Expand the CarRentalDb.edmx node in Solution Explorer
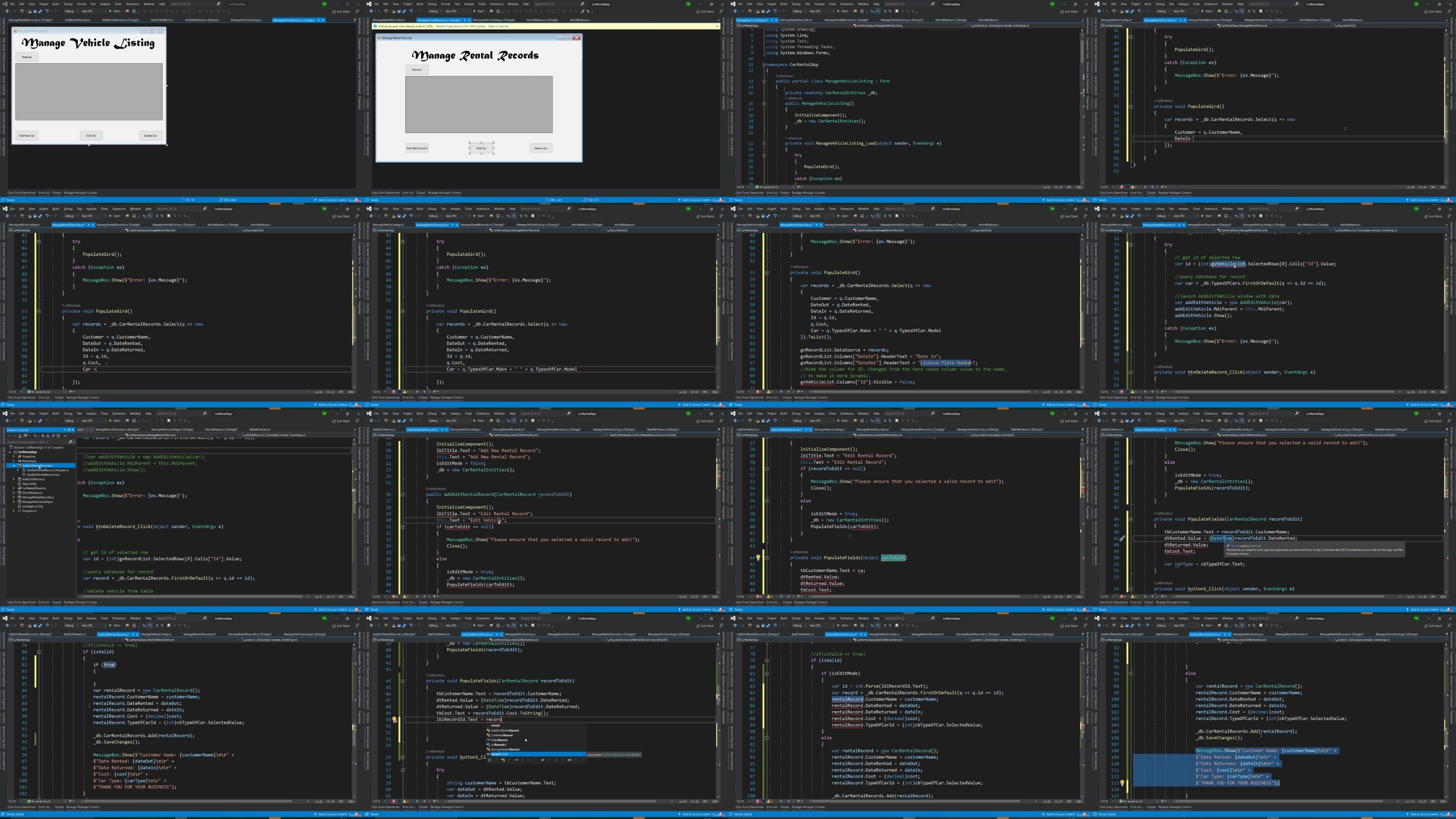 click(x=14, y=488)
